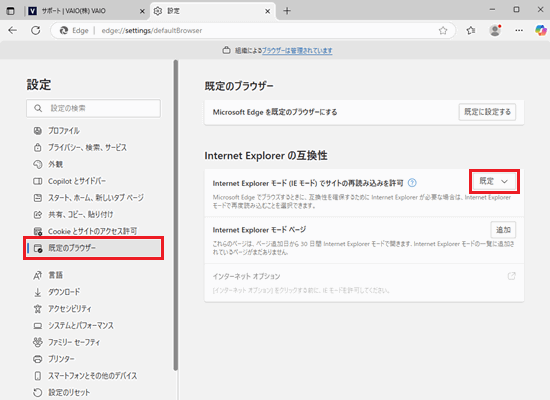The image size is (550, 400).
Task: Close the 設定 tab
Action: [267, 11]
